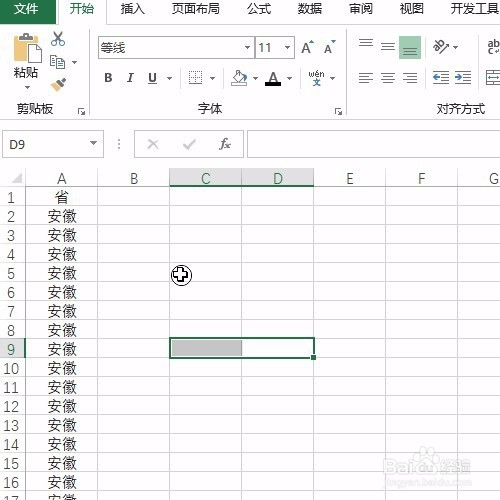Switch to the 数据 Data tab
The image size is (500, 500).
click(x=310, y=9)
